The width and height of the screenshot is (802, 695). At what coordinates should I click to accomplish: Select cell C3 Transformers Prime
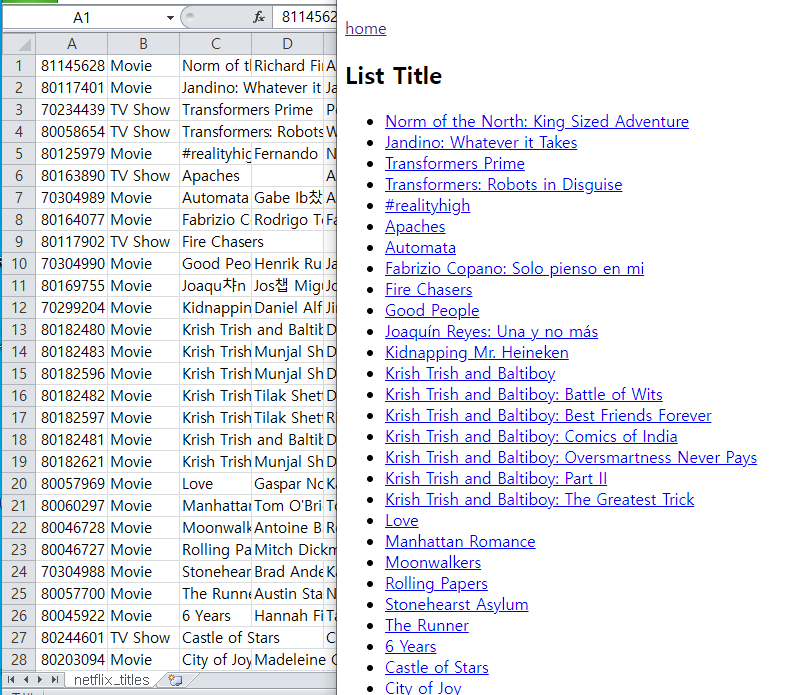216,110
